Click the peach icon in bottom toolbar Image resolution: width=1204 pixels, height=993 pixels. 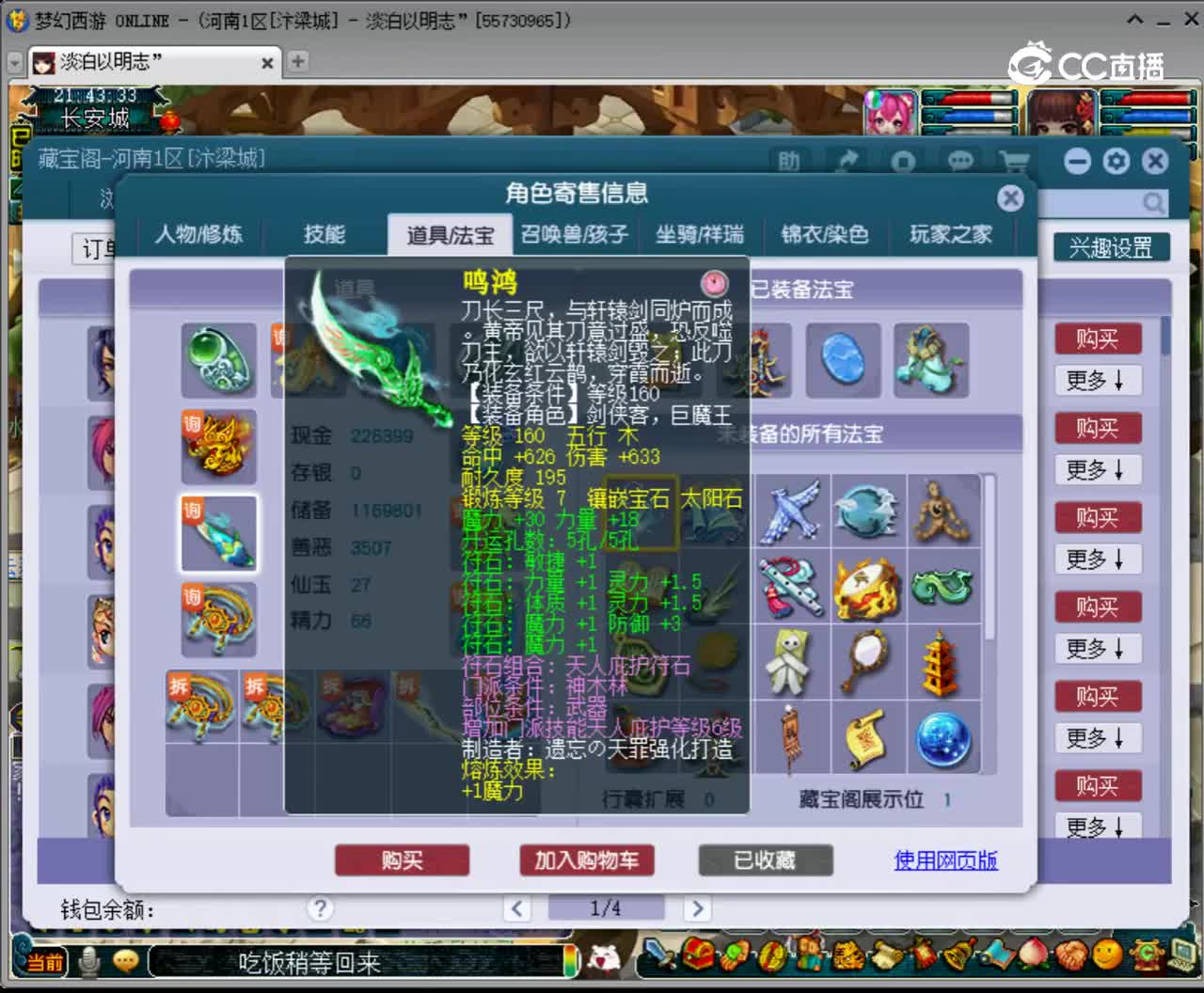click(x=1034, y=955)
